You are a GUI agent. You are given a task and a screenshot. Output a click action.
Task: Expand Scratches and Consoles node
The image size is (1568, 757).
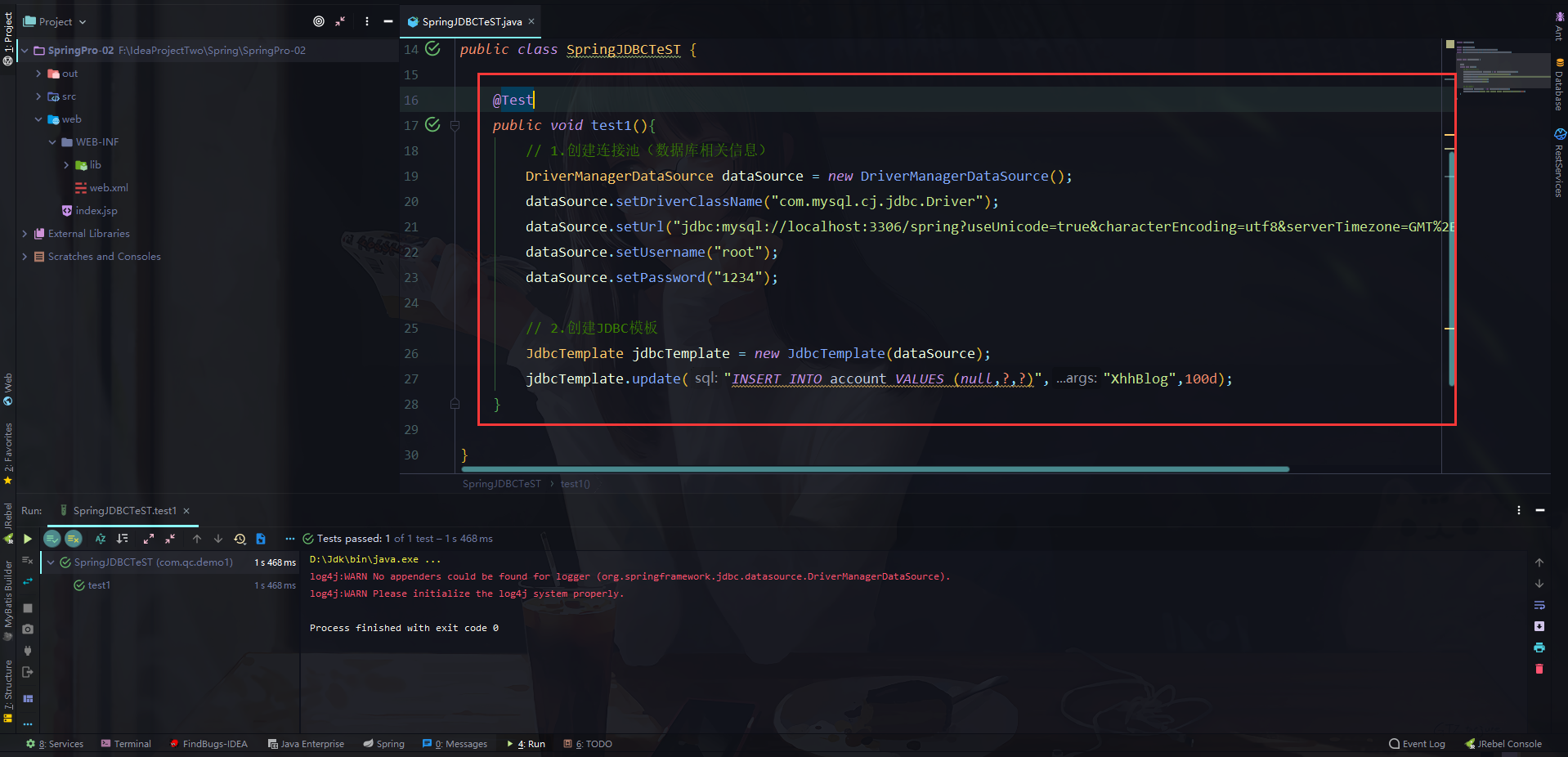coord(25,257)
